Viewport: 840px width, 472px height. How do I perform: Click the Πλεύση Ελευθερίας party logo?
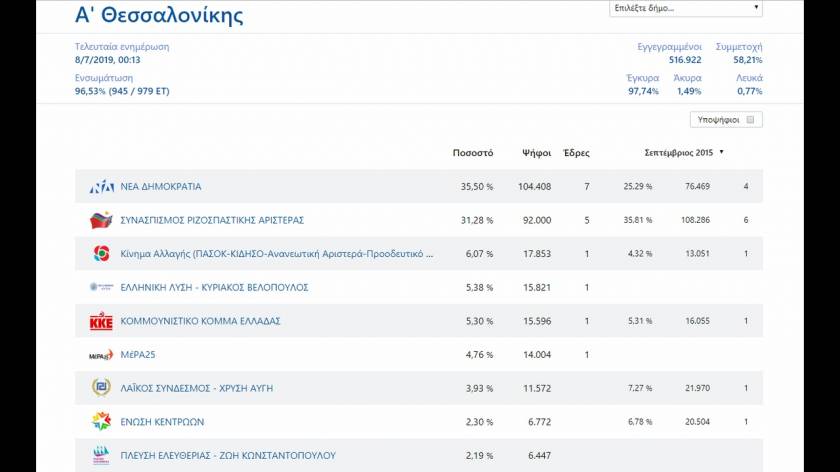pyautogui.click(x=101, y=455)
